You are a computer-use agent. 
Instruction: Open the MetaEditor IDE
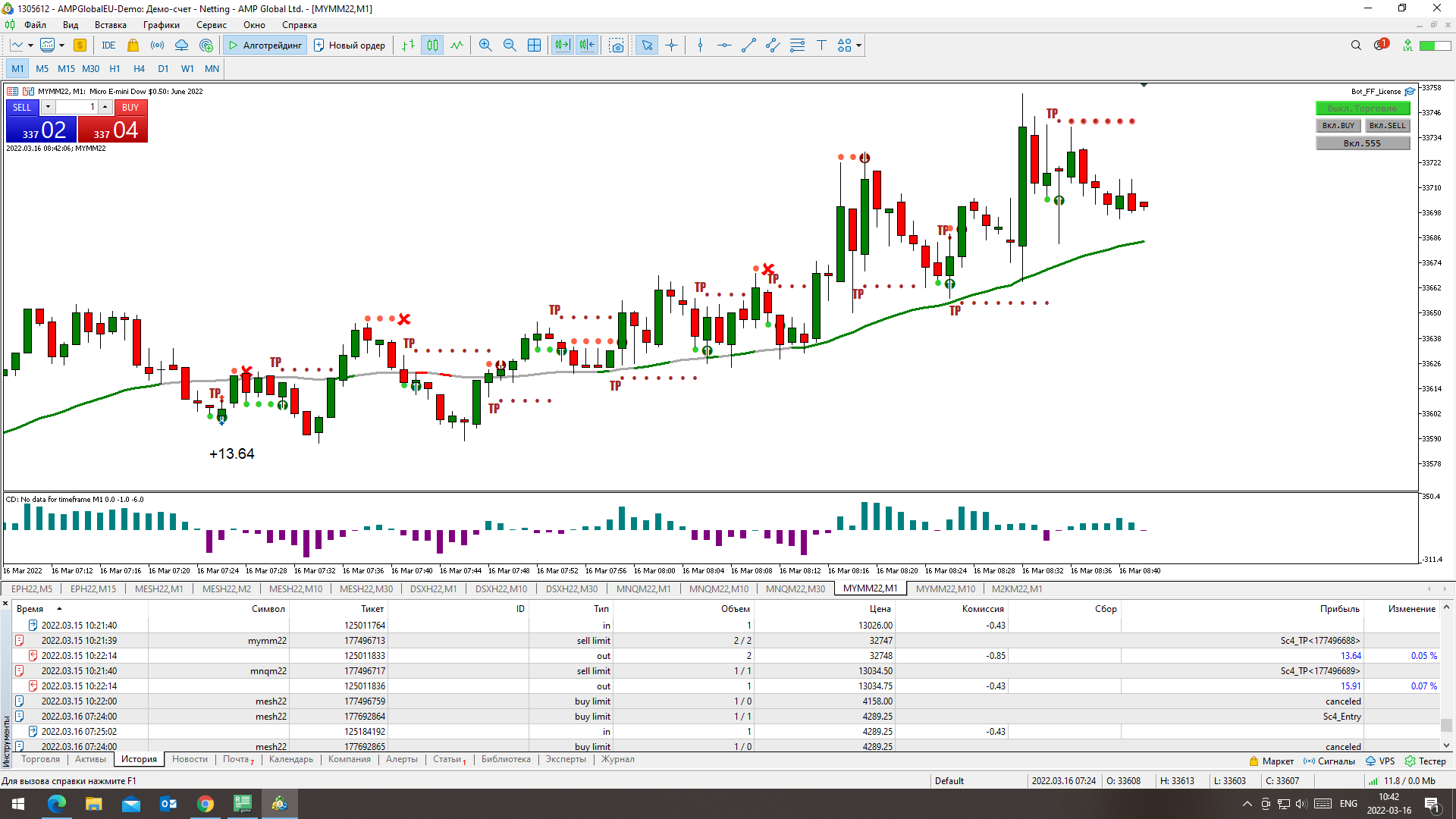point(108,45)
